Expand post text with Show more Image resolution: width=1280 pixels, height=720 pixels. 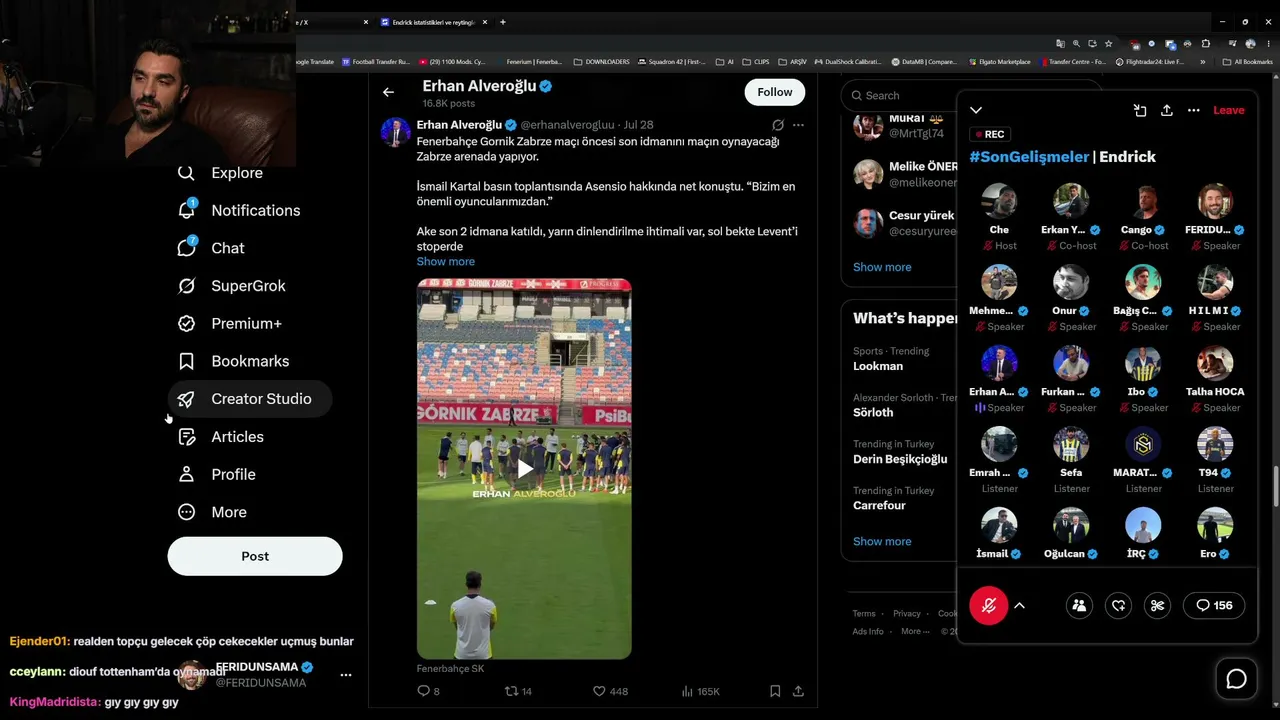pyautogui.click(x=446, y=262)
